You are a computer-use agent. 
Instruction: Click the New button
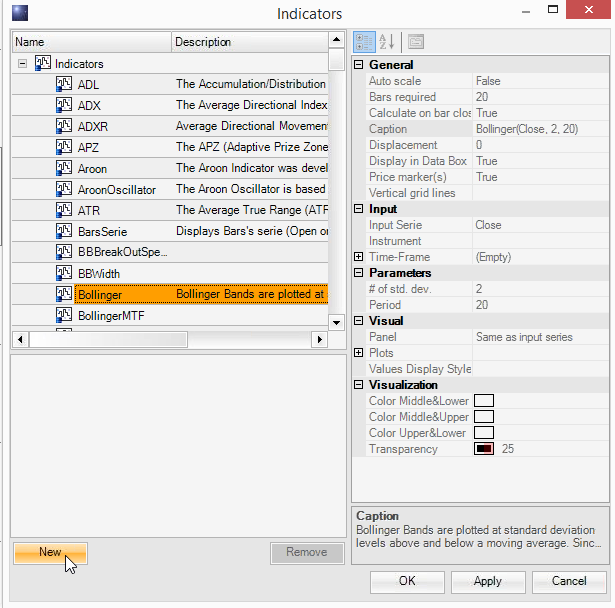click(x=50, y=553)
